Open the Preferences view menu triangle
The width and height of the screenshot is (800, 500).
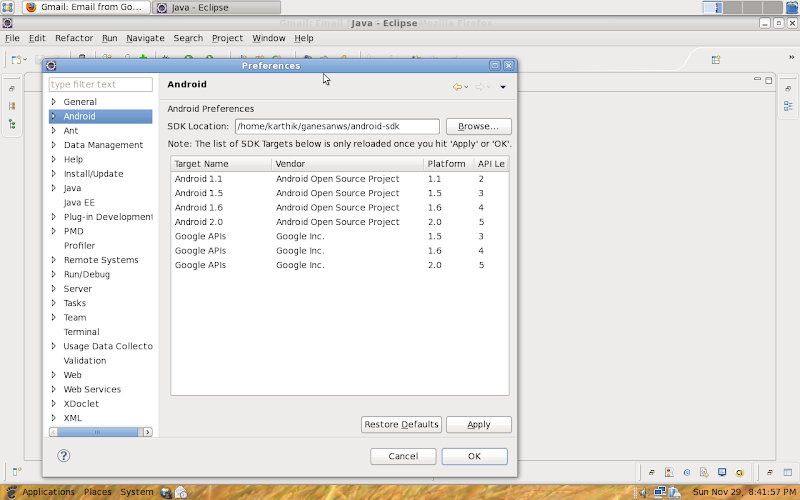(503, 87)
